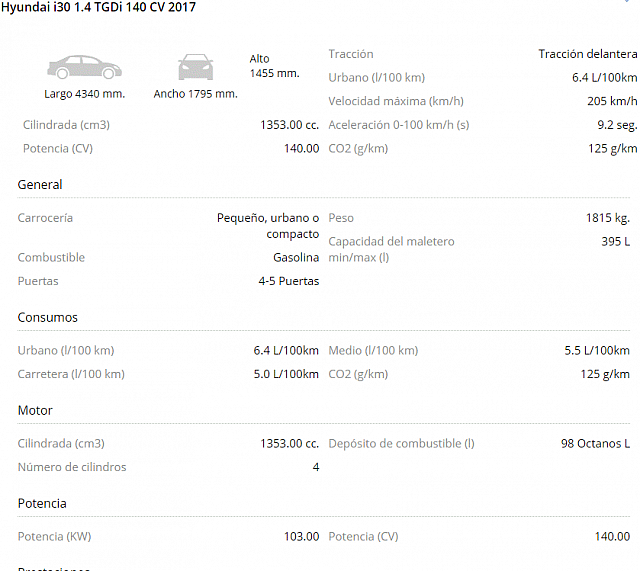Screen dimensions: 640x571
Task: Click the Motor section heading
Action: point(35,410)
